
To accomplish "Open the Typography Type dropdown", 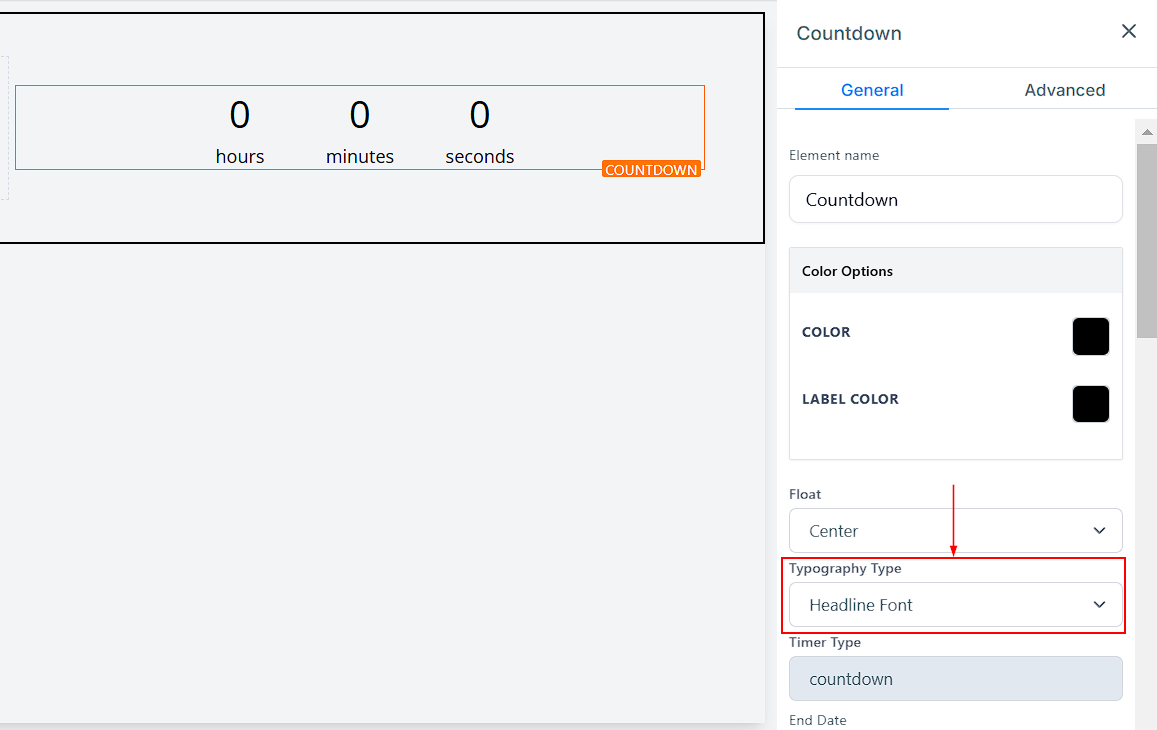I will tap(955, 605).
